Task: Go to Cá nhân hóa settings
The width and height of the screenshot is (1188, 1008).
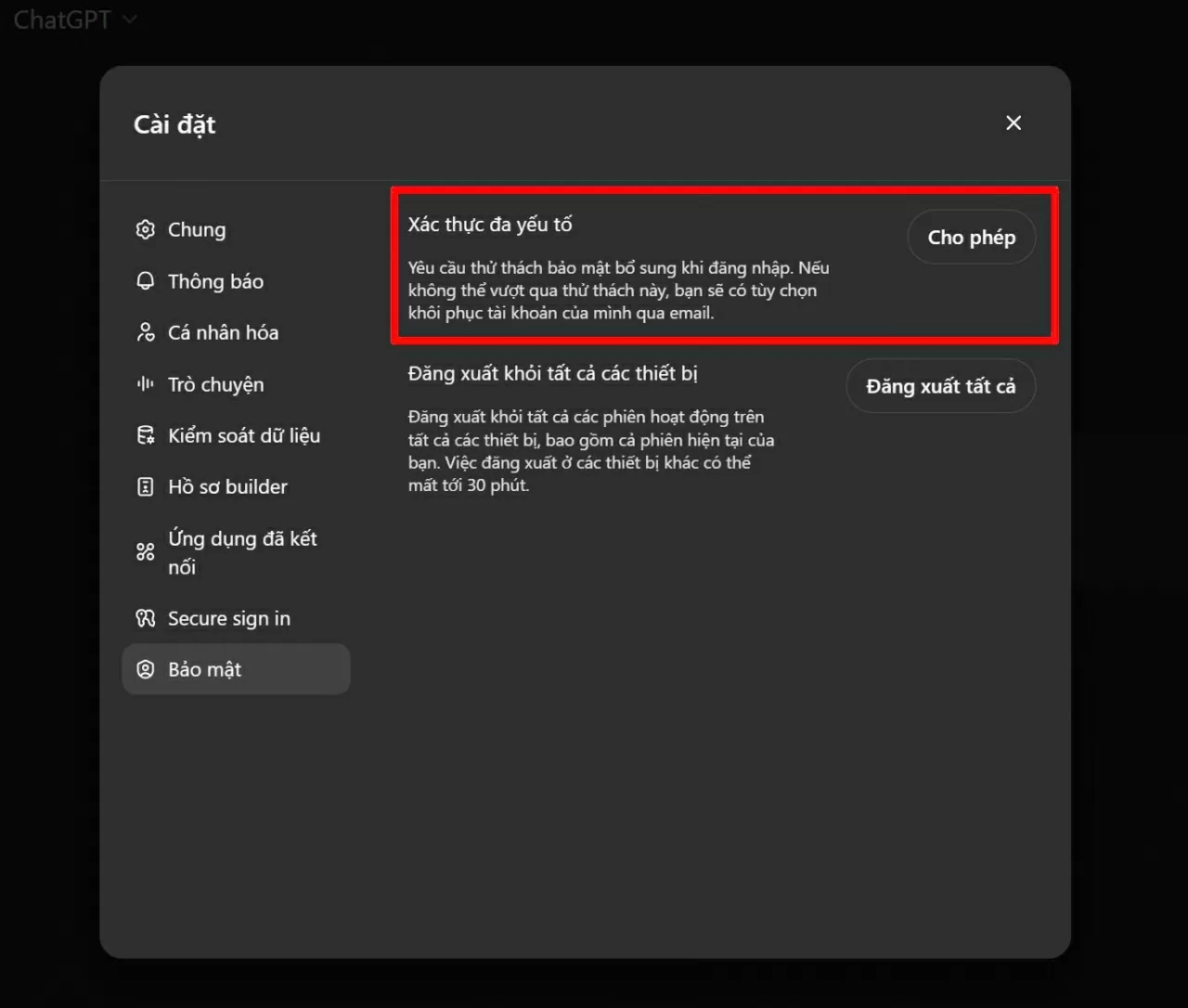Action: coord(223,332)
